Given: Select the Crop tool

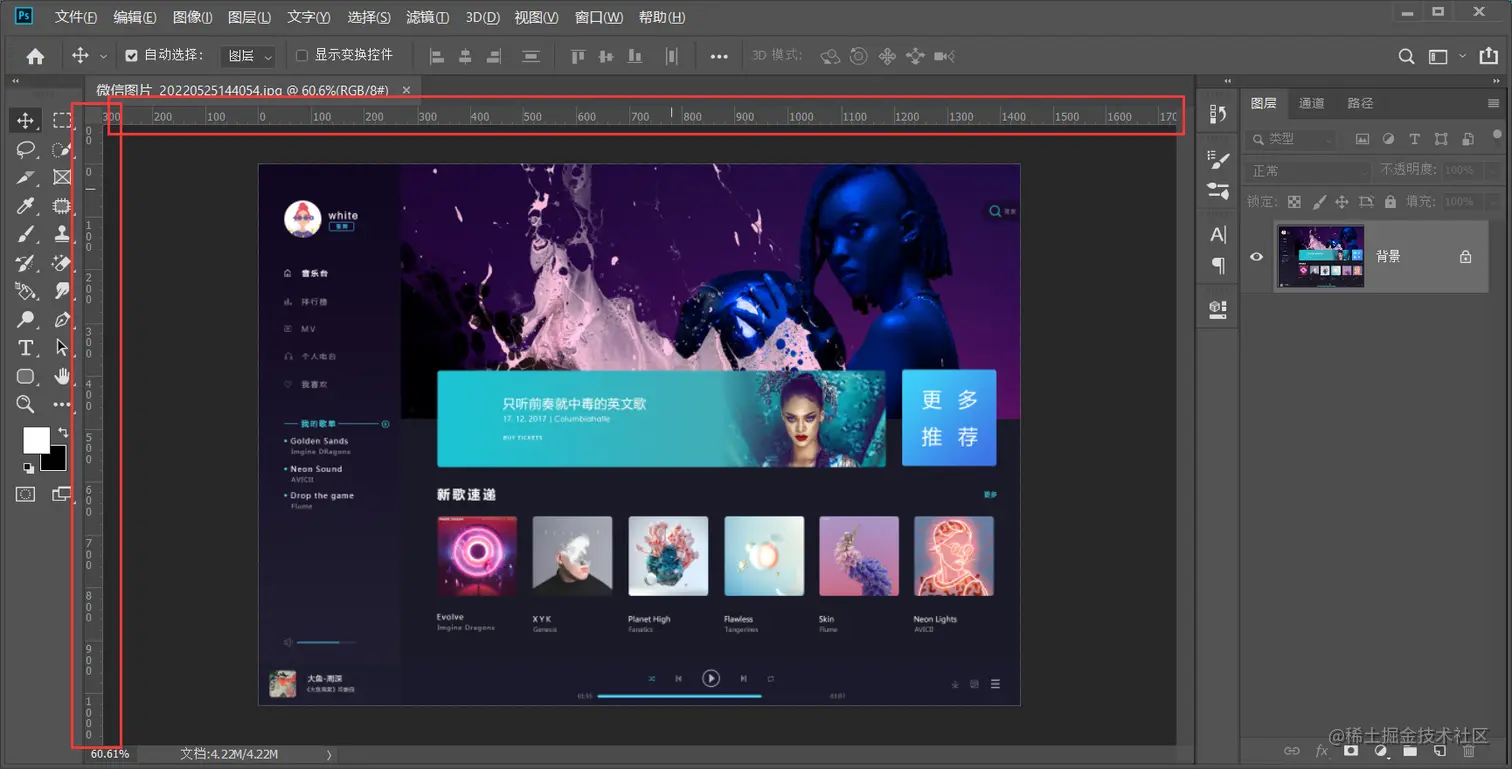Looking at the screenshot, I should 26,178.
